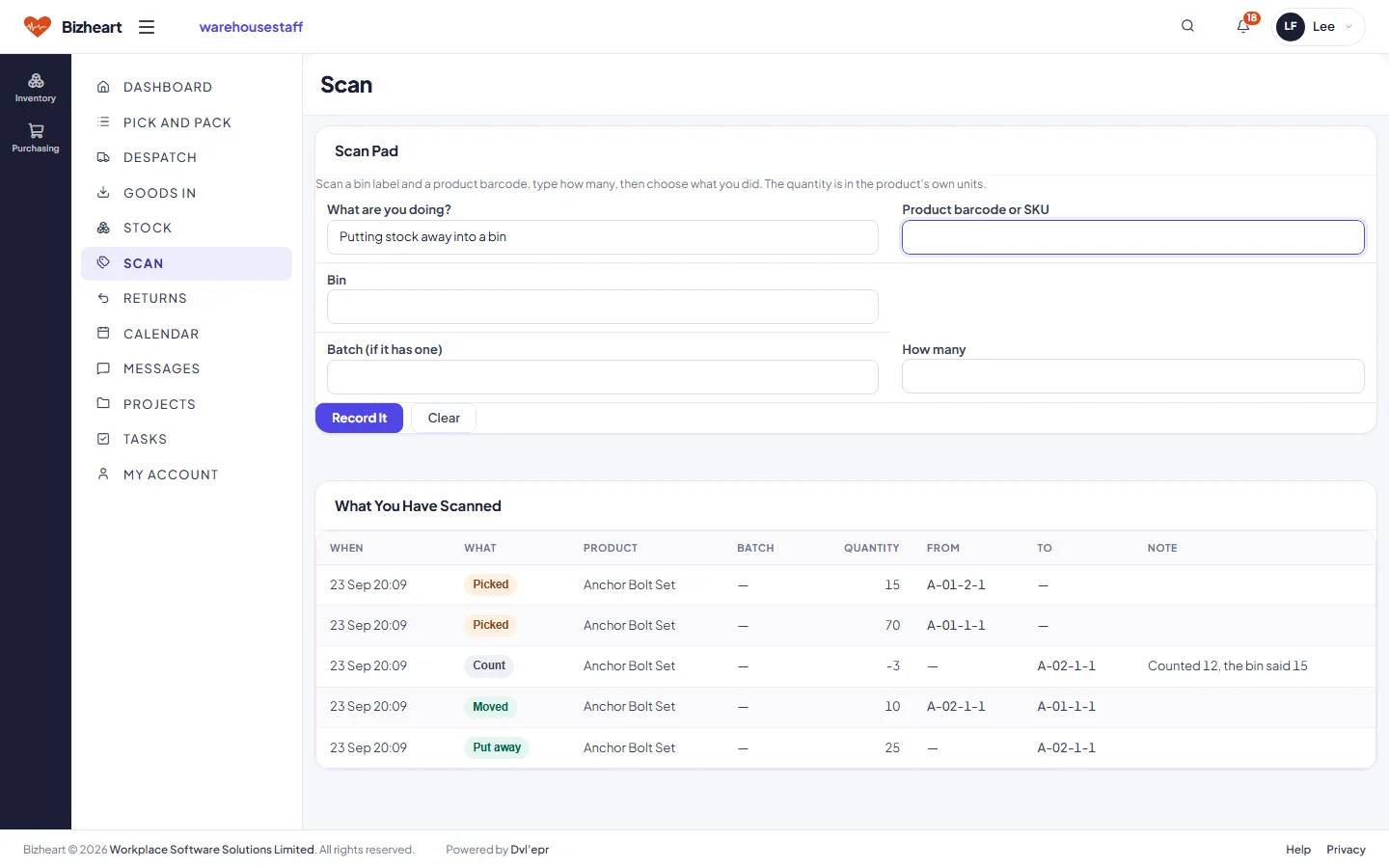The image size is (1389, 868).
Task: Click the Dashboard home icon
Action: 103,87
